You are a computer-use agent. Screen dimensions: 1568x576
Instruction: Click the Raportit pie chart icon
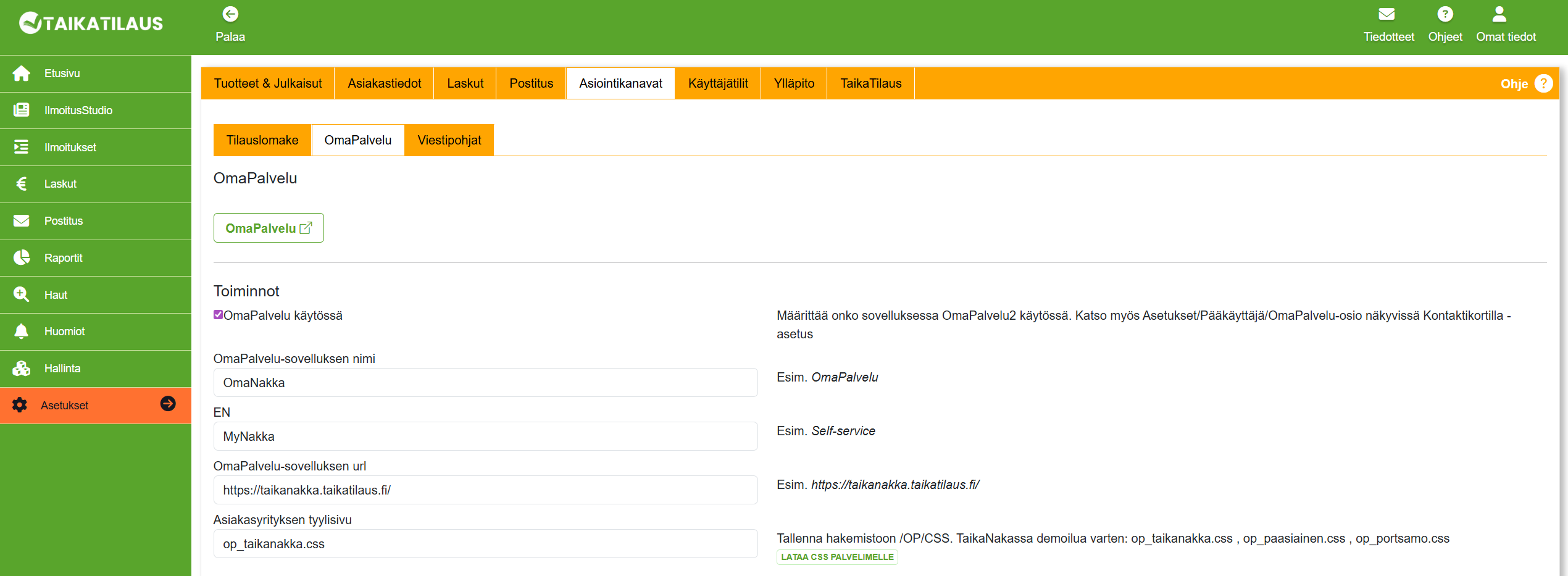pos(22,258)
